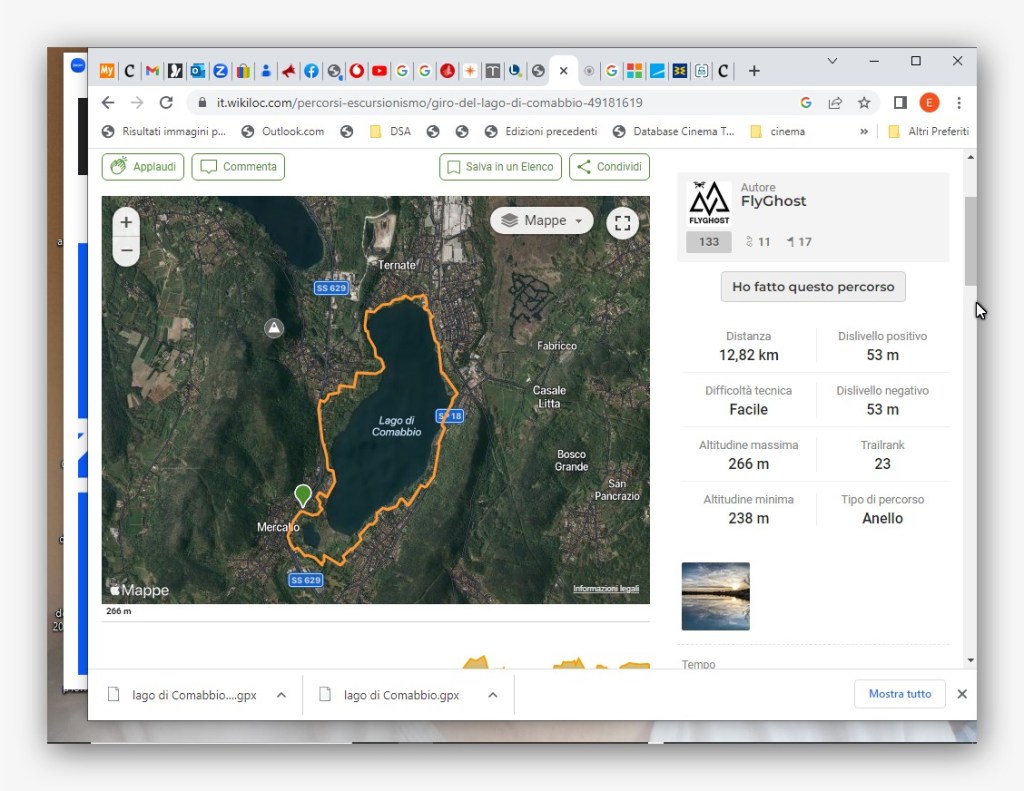Click the green start marker on the map
This screenshot has height=791, width=1024.
(x=302, y=494)
